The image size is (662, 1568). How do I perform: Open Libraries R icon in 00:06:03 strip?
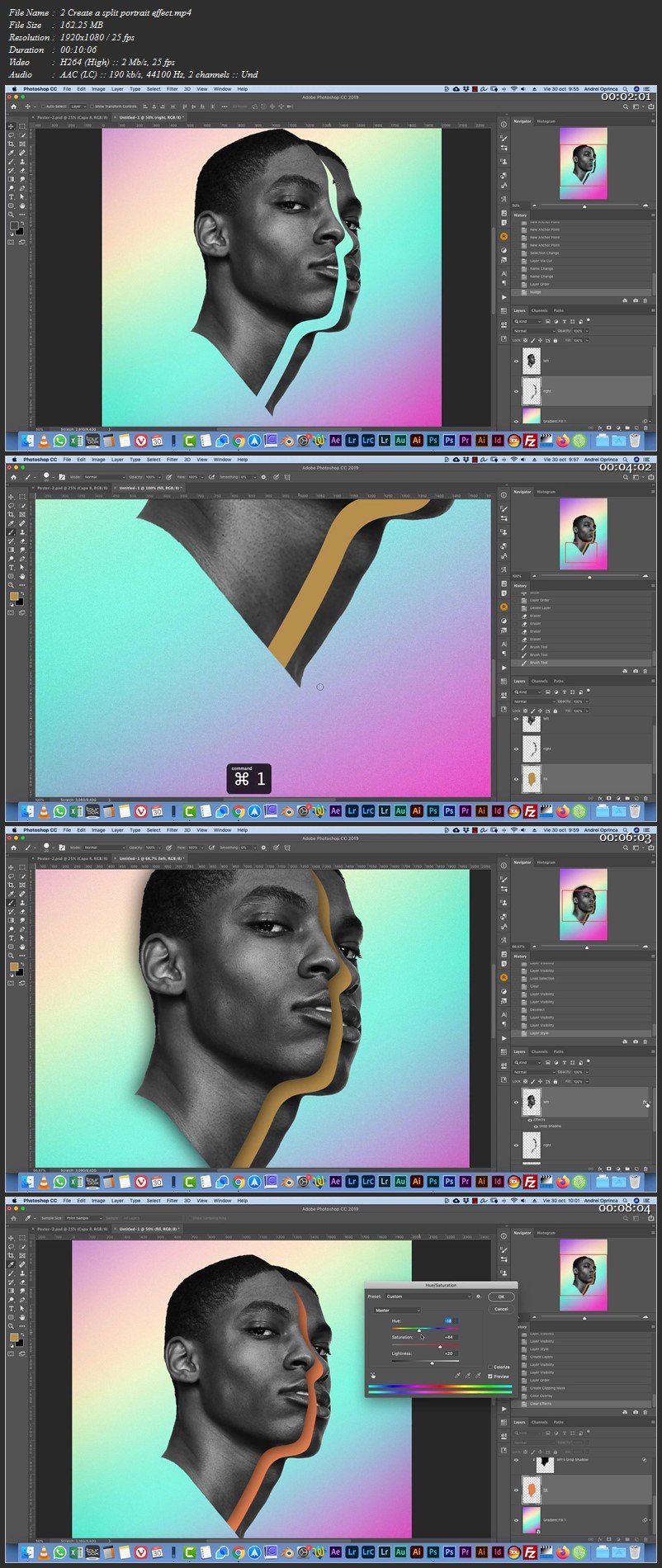(x=504, y=977)
